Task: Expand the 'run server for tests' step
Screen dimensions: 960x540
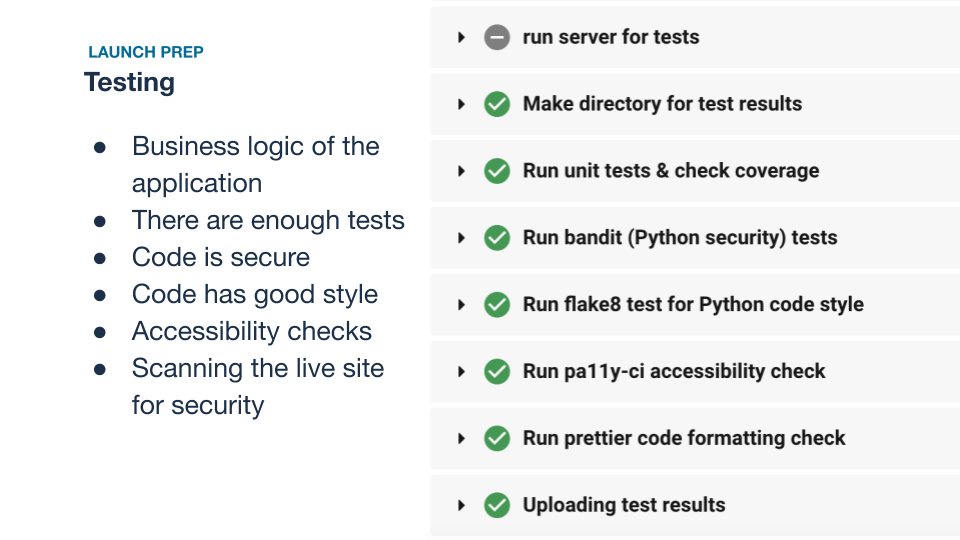Action: [x=462, y=37]
